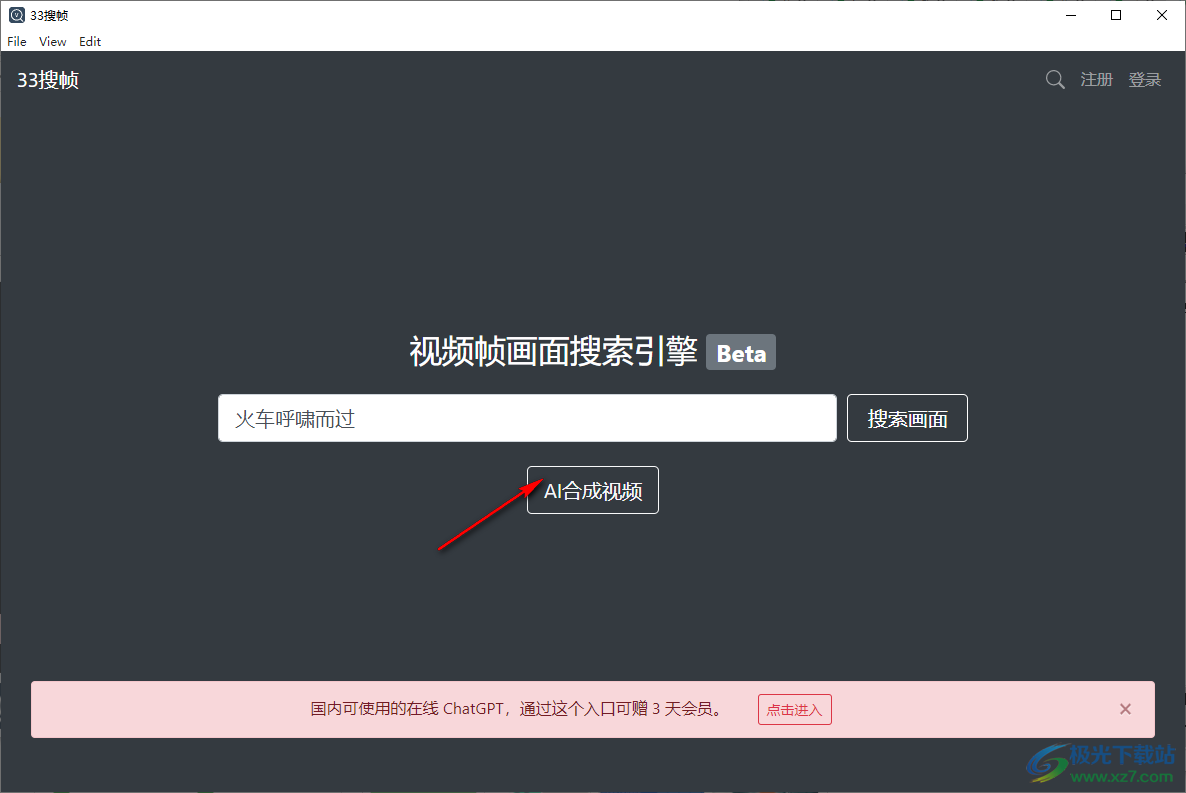Open the Edit menu
The width and height of the screenshot is (1186, 793).
point(90,42)
